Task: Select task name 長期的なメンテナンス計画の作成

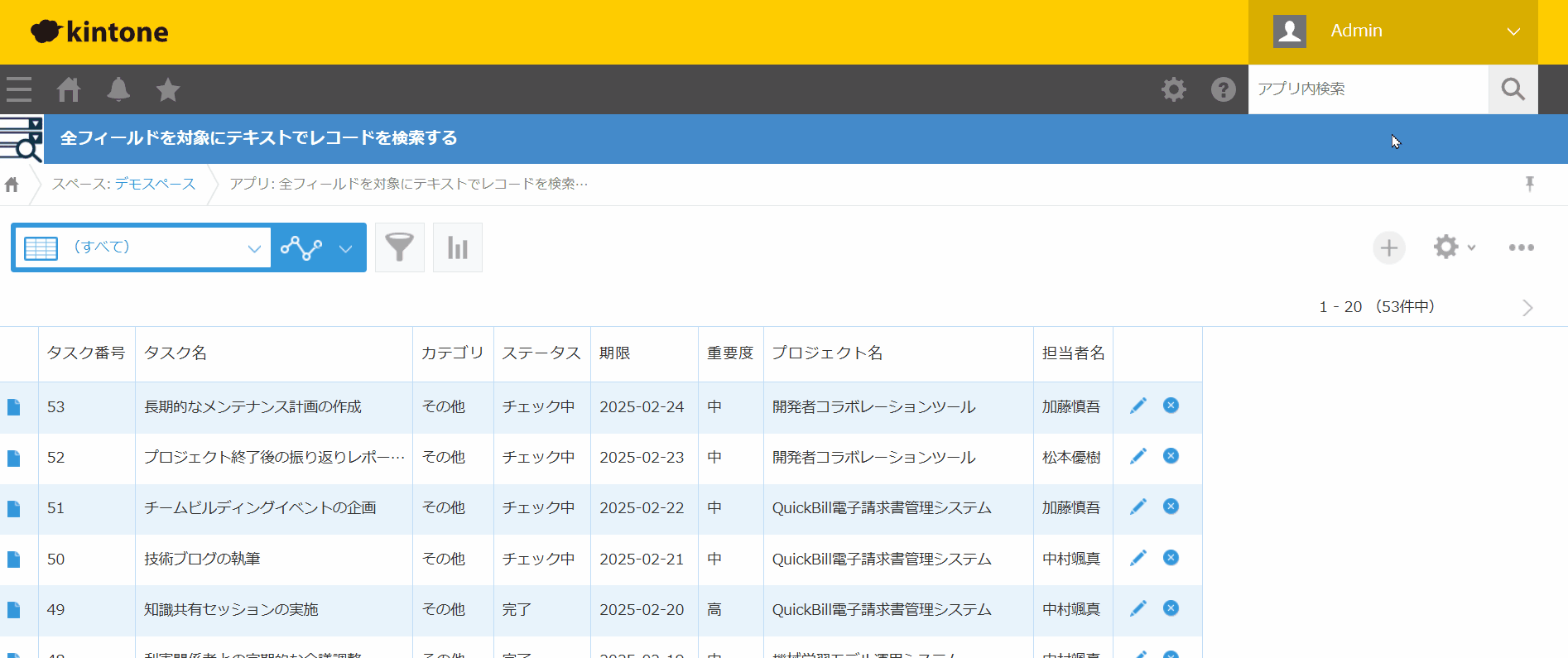Action: pyautogui.click(x=253, y=407)
